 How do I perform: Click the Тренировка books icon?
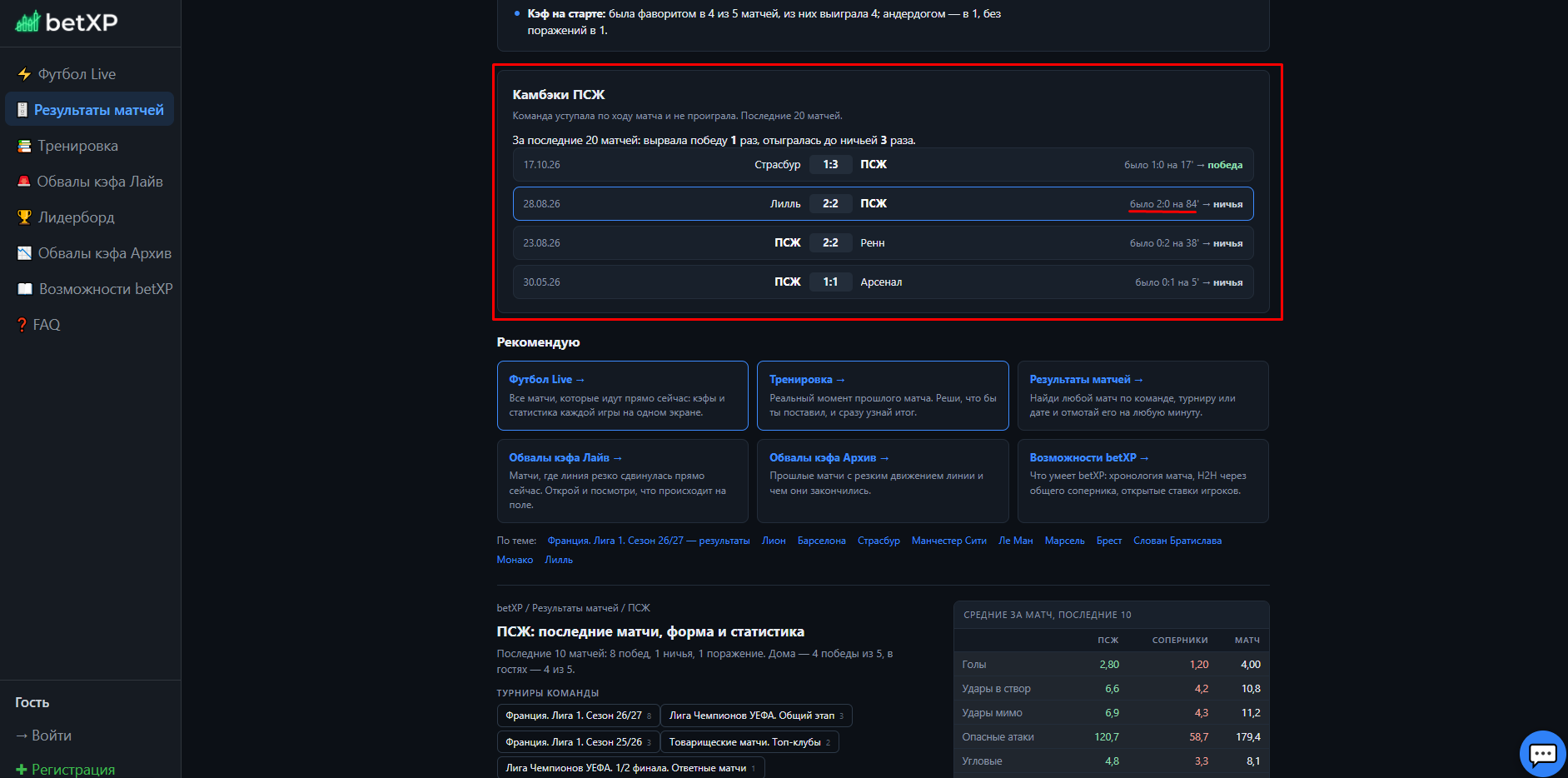click(x=24, y=146)
